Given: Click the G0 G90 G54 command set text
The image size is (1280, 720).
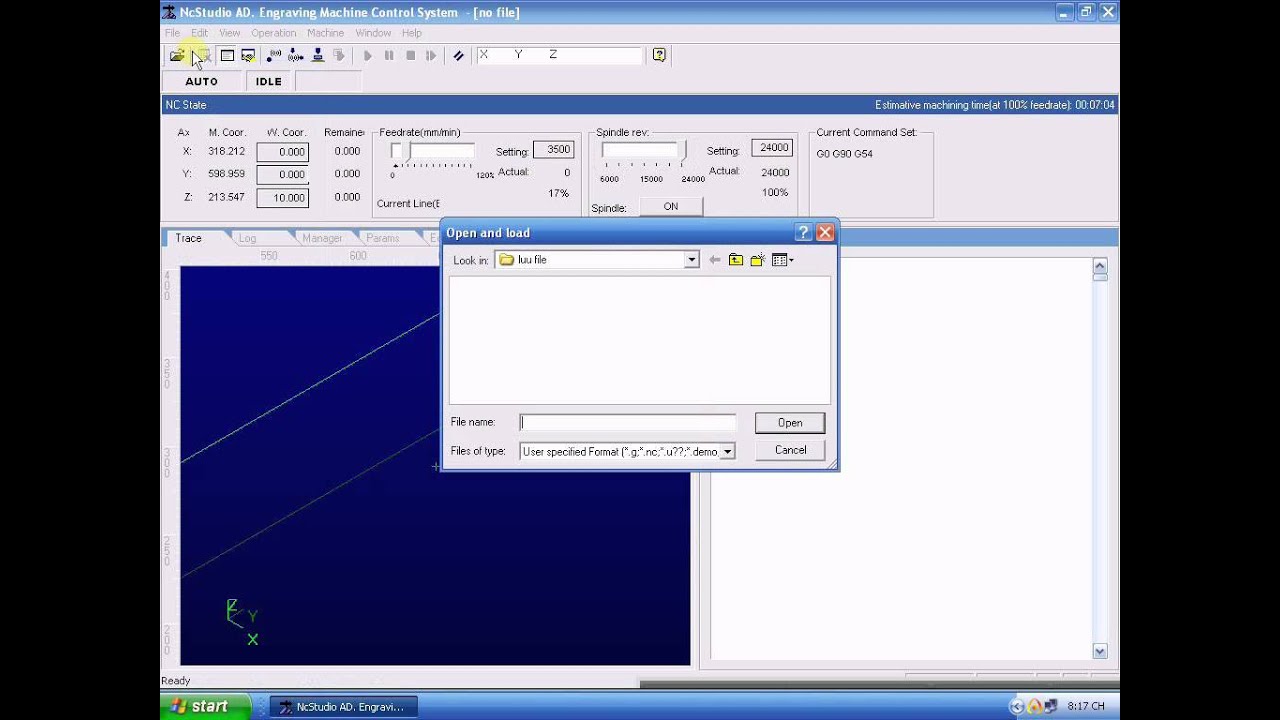Looking at the screenshot, I should pos(844,154).
